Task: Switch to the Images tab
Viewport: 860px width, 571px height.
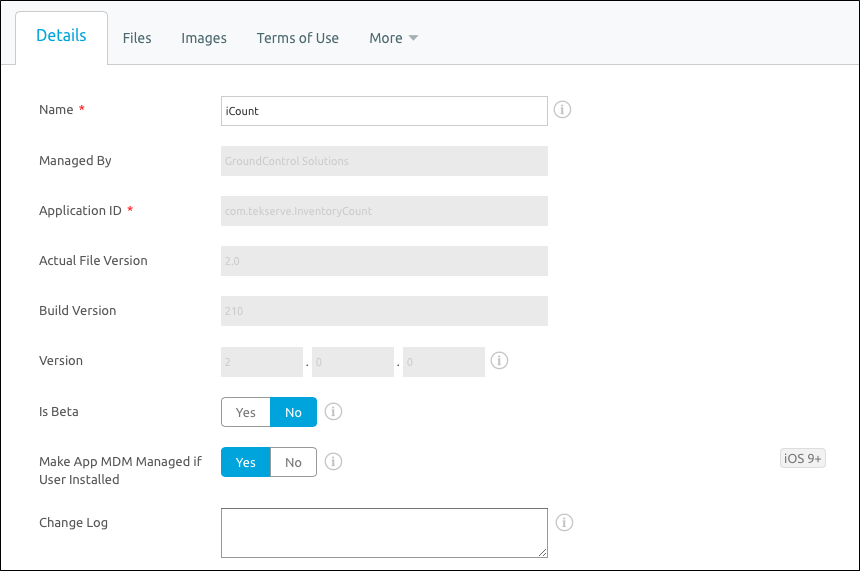Action: click(203, 38)
